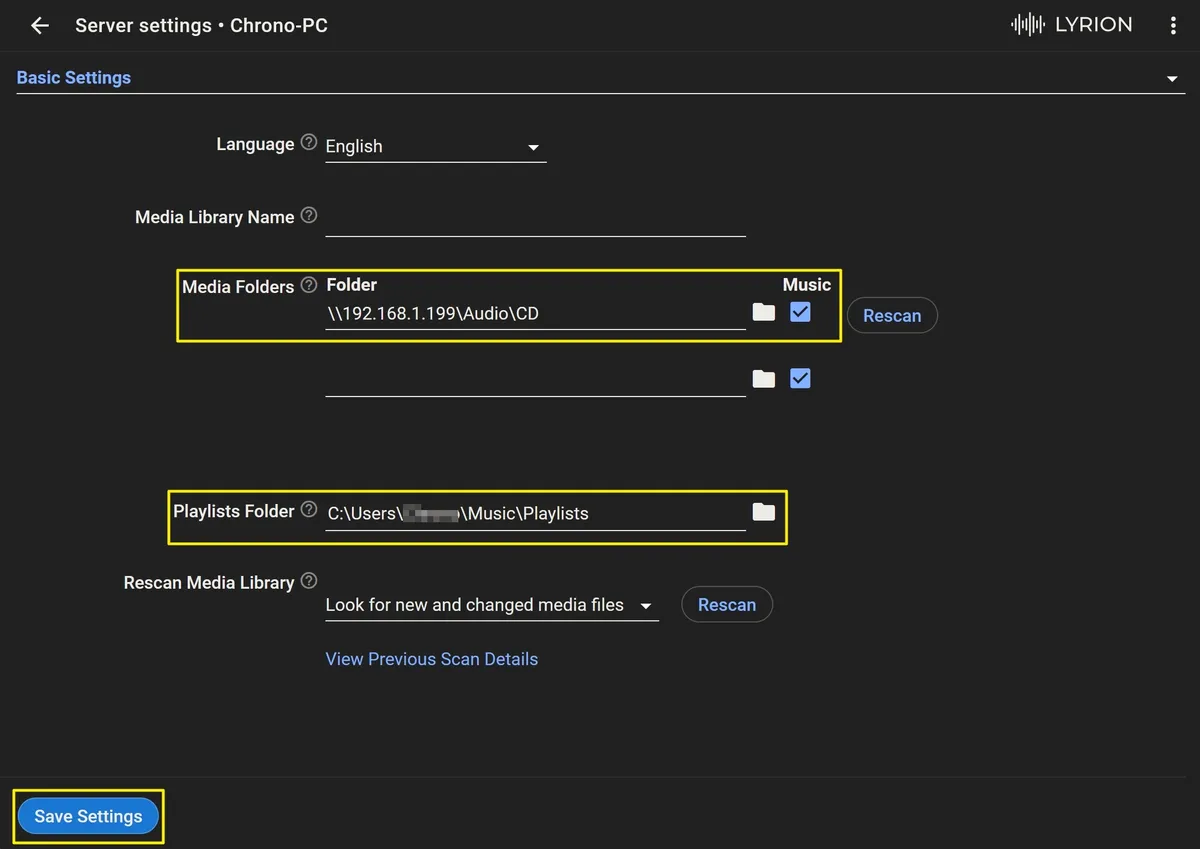
Task: Show help for the Language setting
Action: [309, 143]
